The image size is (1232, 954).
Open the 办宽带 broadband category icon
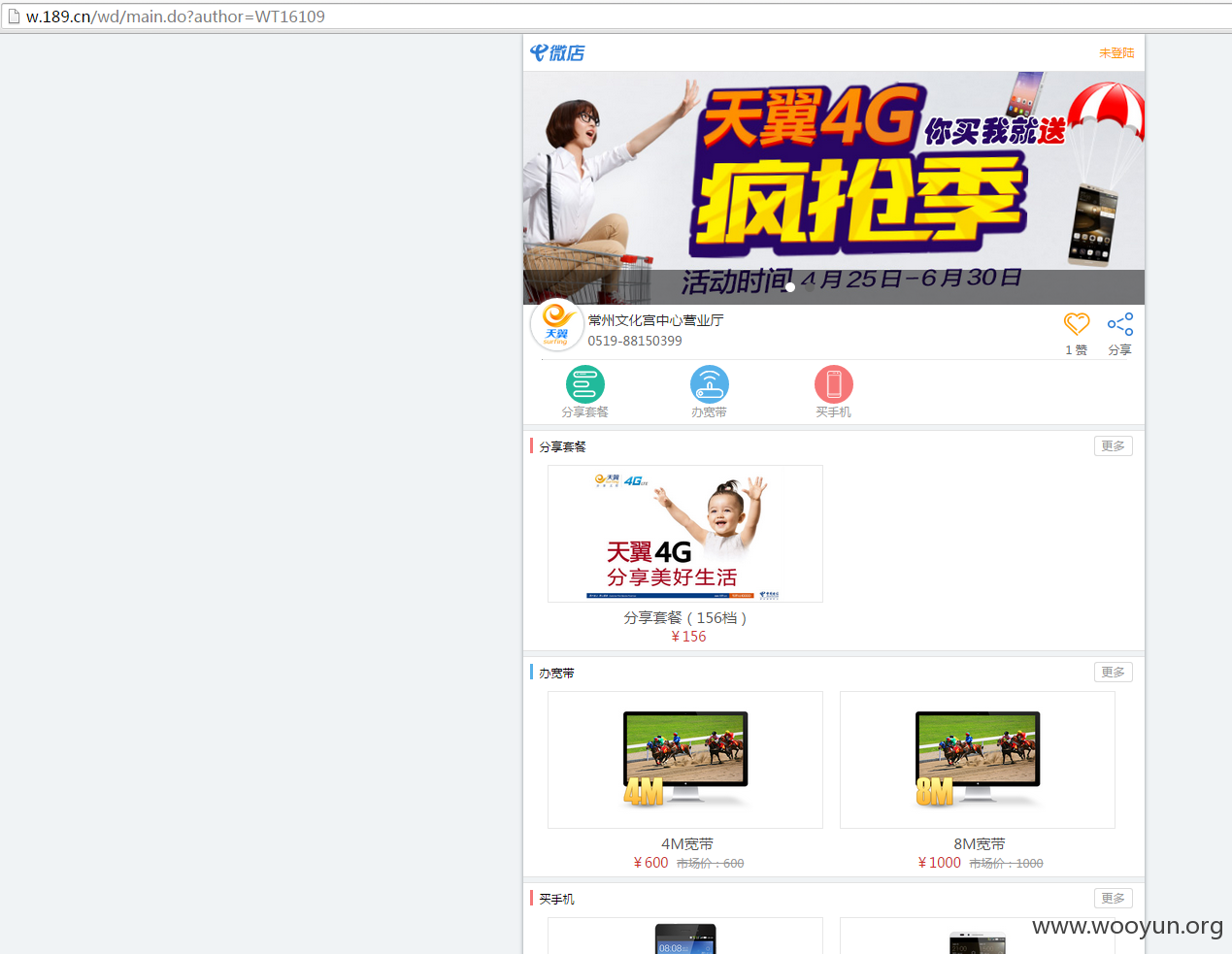tap(710, 385)
